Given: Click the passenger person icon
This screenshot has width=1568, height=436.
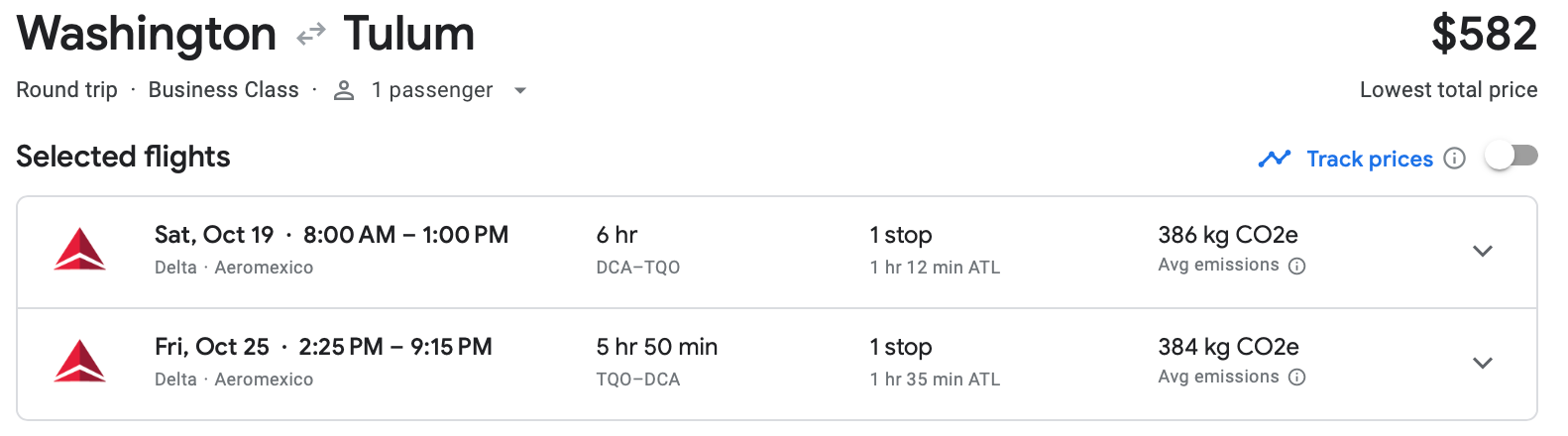Looking at the screenshot, I should pyautogui.click(x=344, y=90).
